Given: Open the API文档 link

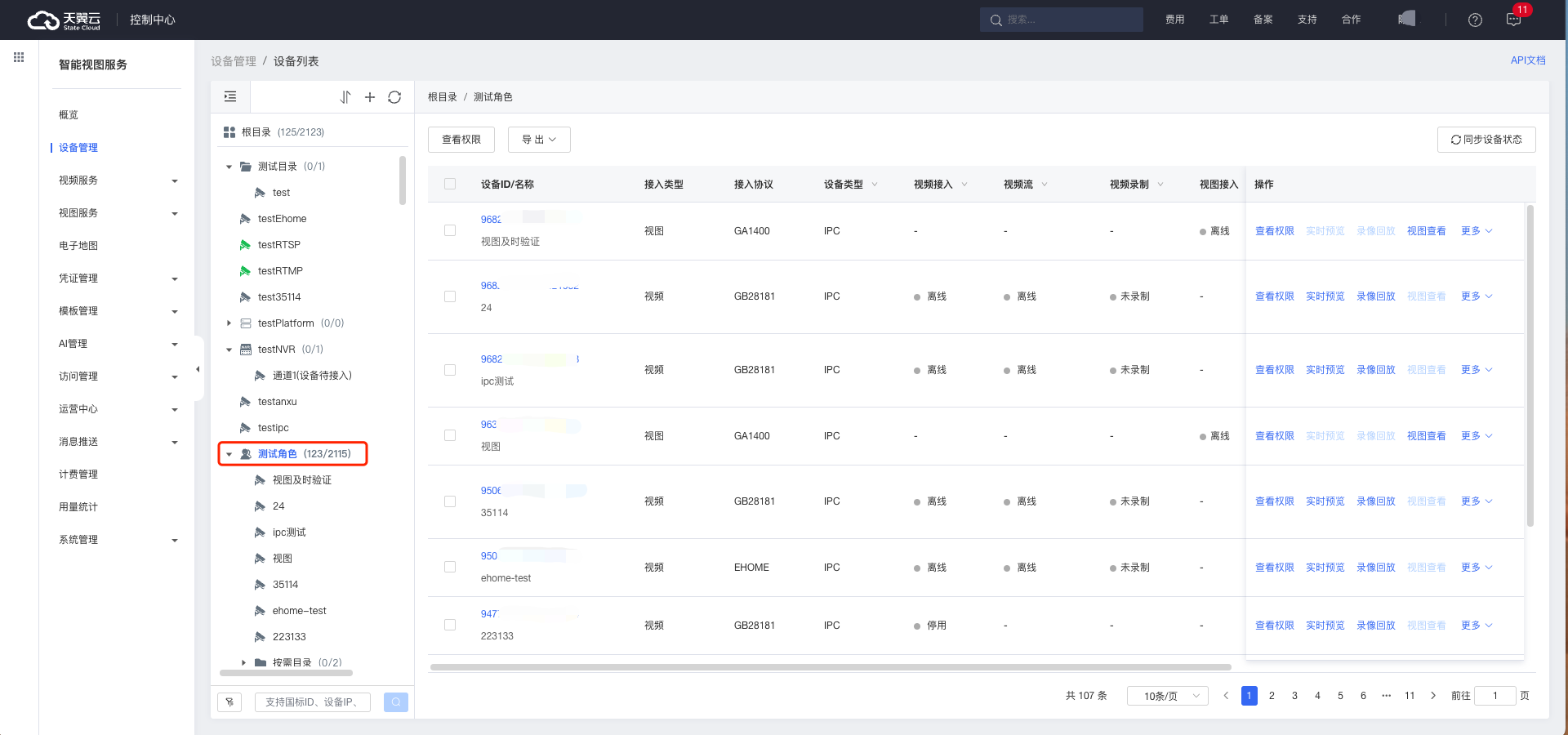Looking at the screenshot, I should pos(1528,60).
